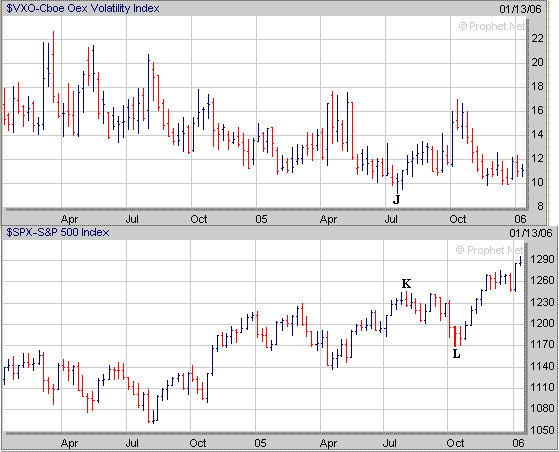
Task: Click the 12 value on the VXO axis
Action: (x=537, y=158)
